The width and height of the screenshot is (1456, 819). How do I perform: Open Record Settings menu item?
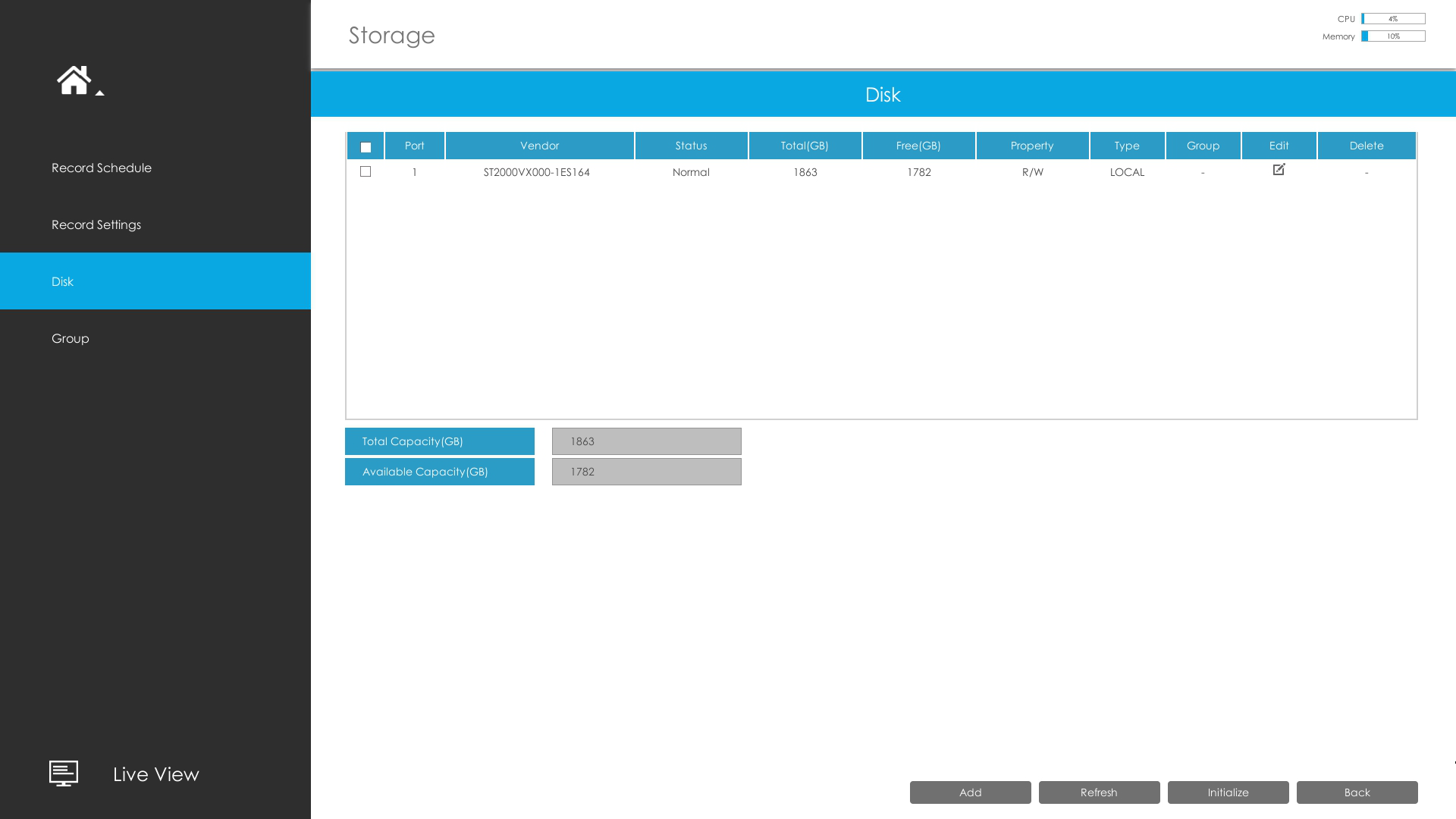[96, 224]
